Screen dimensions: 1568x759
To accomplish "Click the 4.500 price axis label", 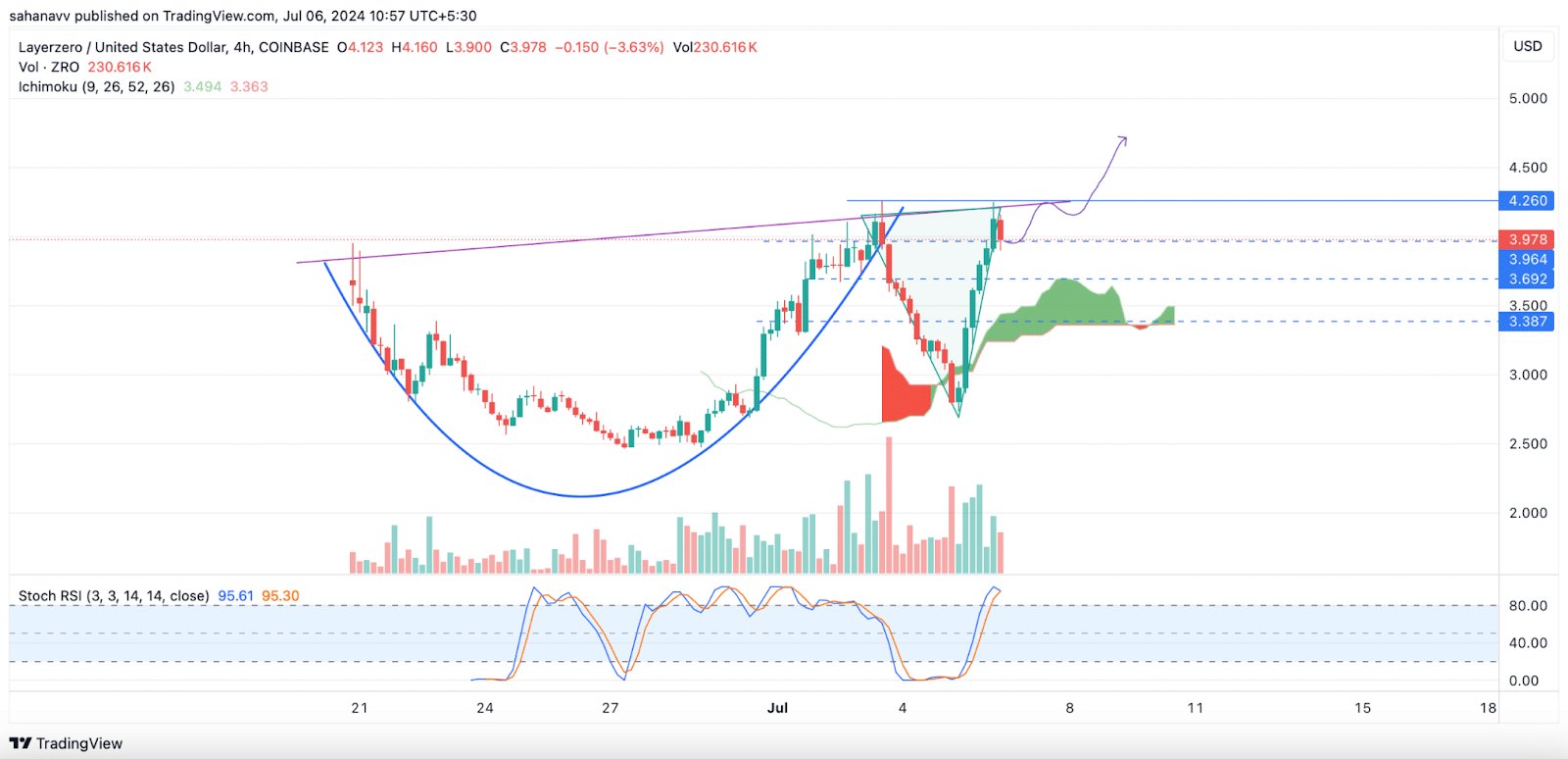I will 1528,168.
